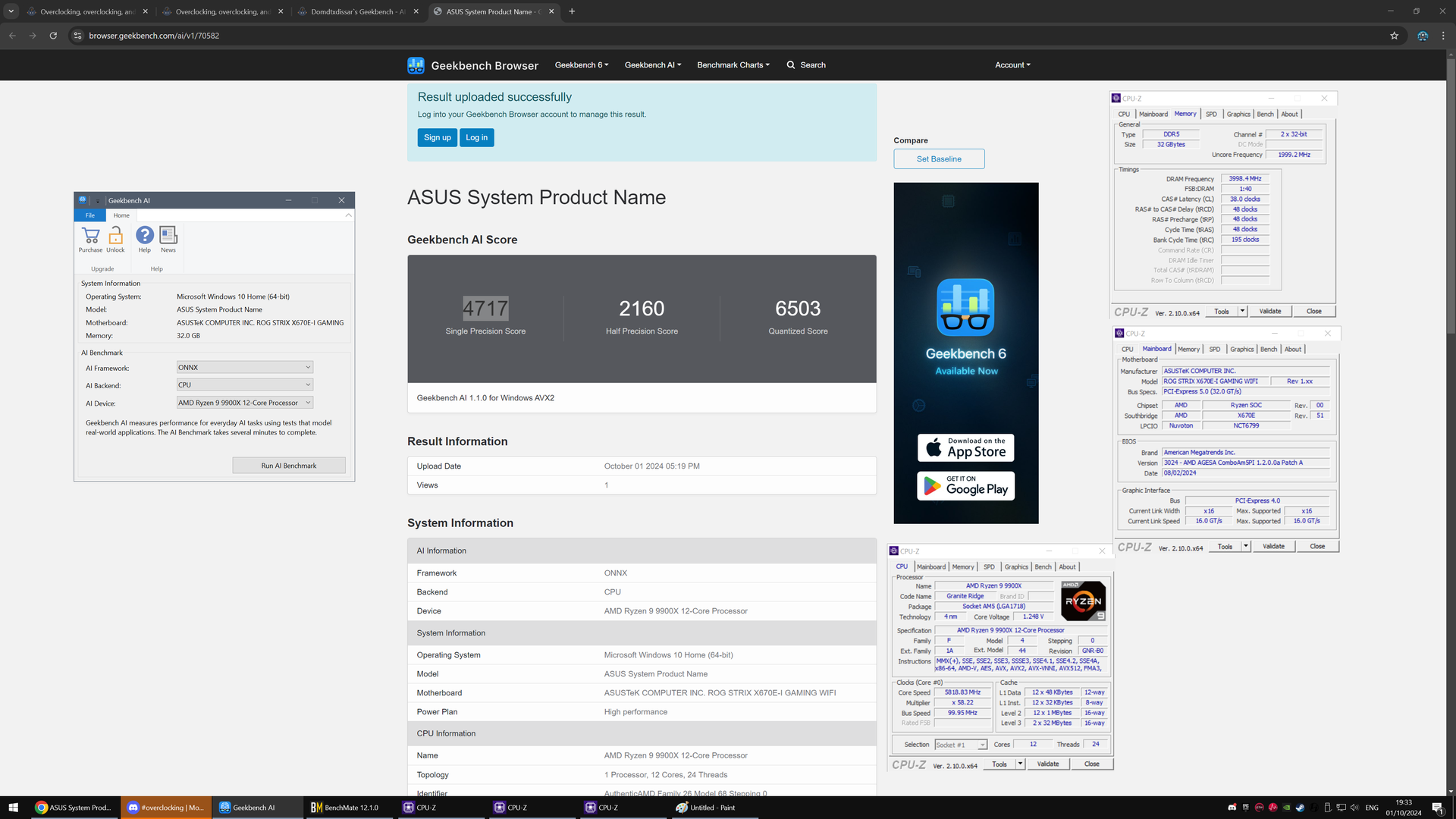Select the Home ribbon tab in Geekbench AI
The height and width of the screenshot is (819, 1456).
coord(121,215)
